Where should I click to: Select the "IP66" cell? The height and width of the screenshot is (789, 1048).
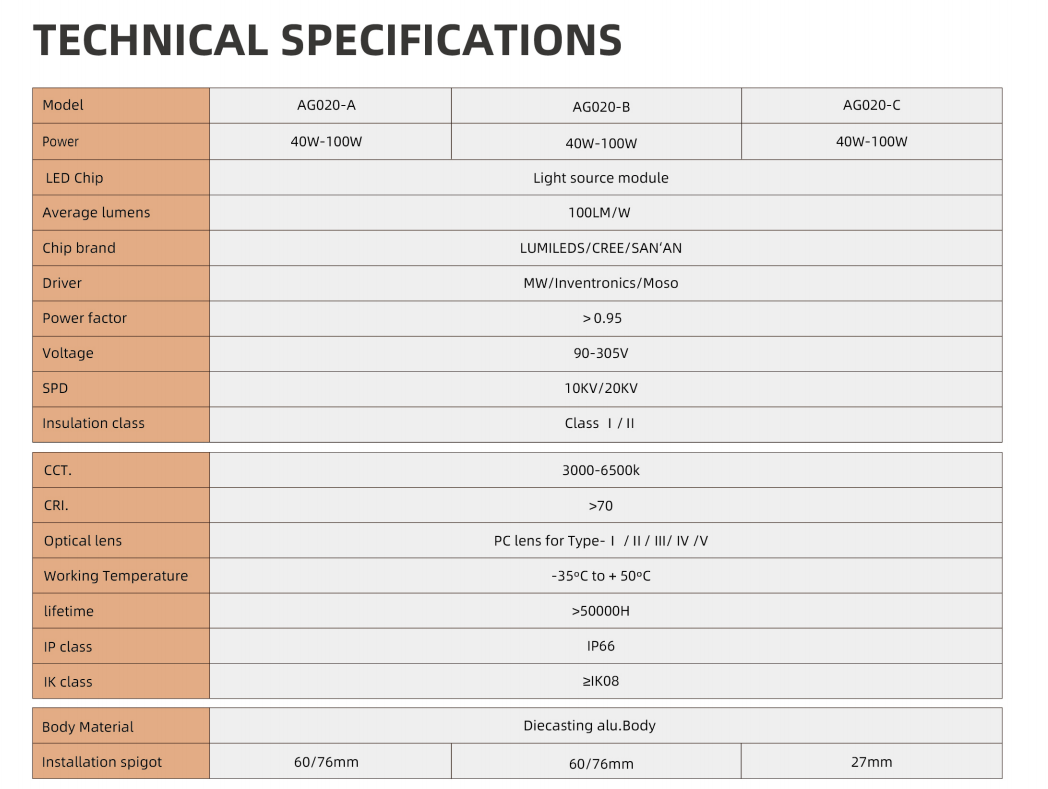[x=601, y=646]
